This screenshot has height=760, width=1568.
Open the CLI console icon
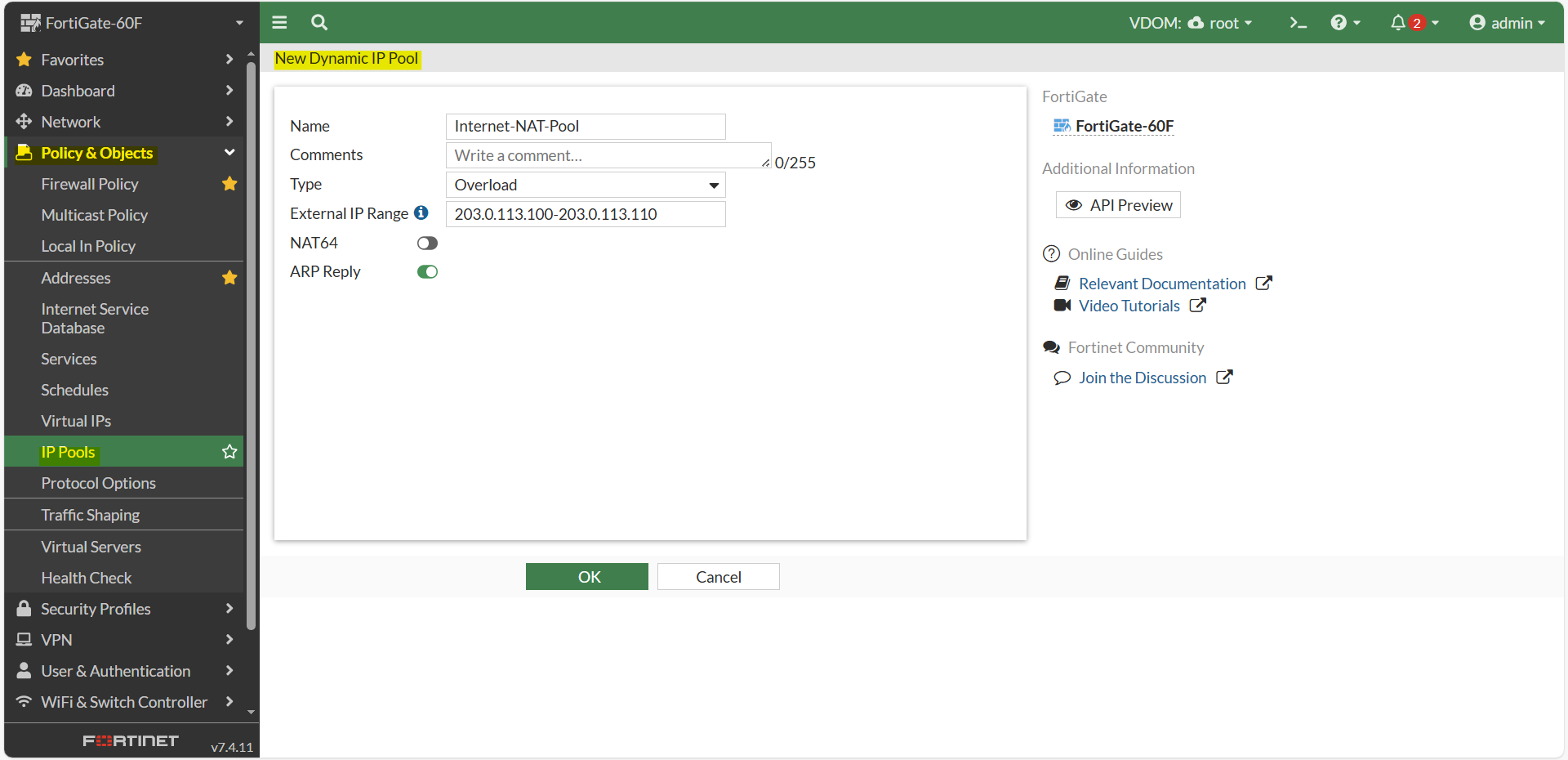point(1298,23)
